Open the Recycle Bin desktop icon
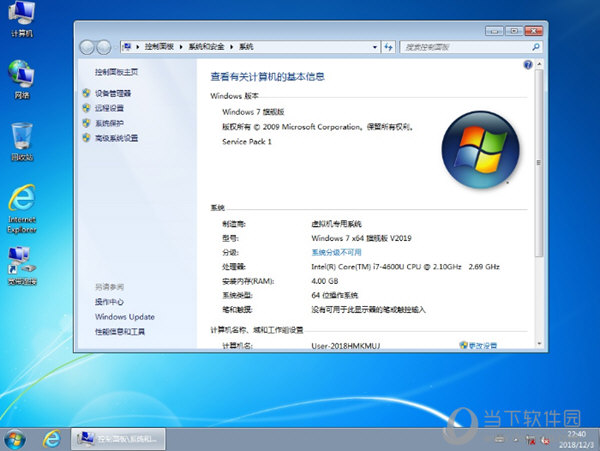 tap(22, 142)
